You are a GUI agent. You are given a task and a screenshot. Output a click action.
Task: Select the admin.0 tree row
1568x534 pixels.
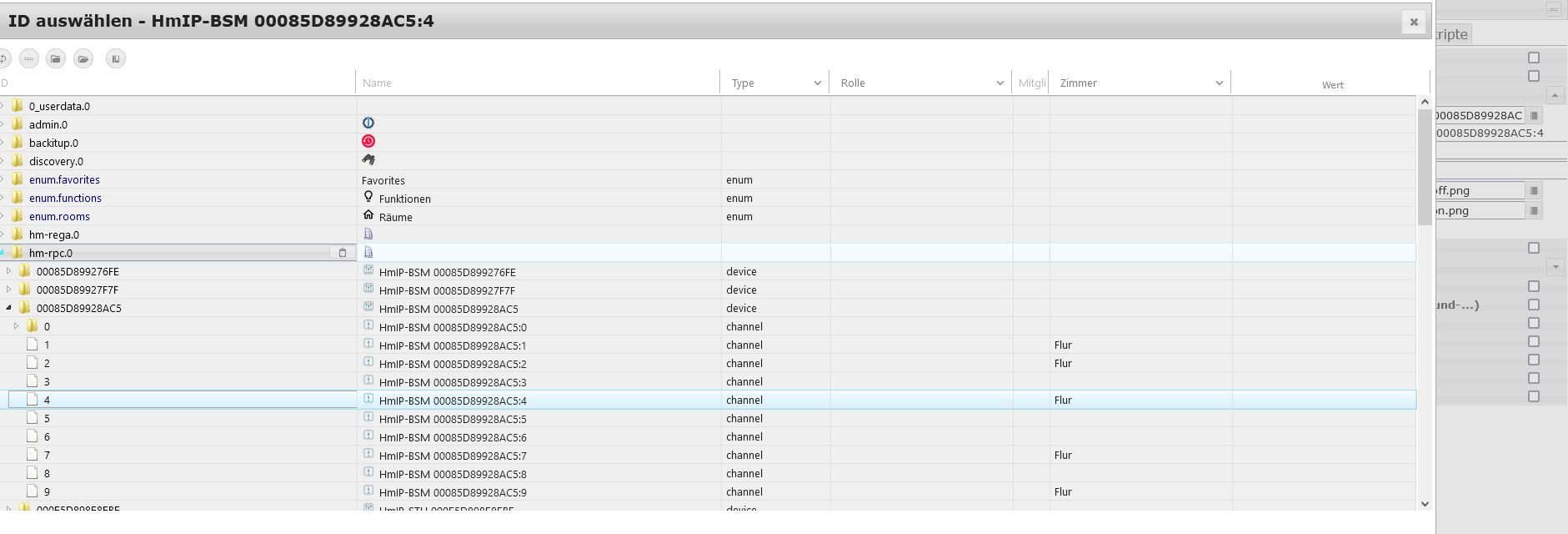pos(708,124)
